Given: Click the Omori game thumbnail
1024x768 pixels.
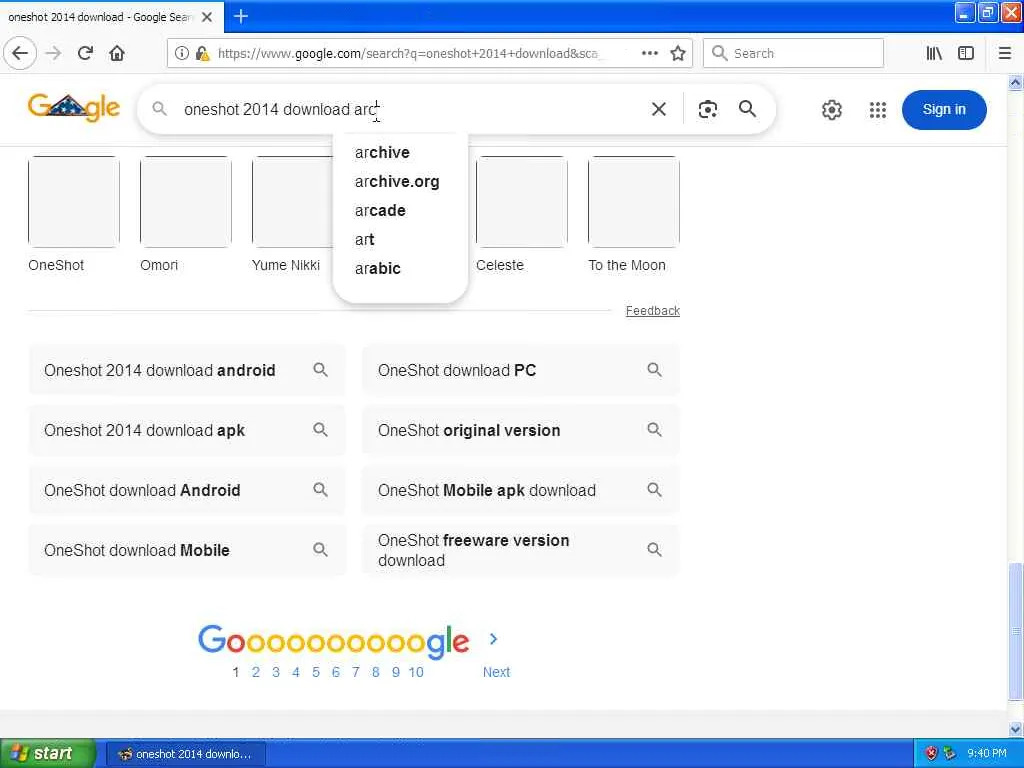Looking at the screenshot, I should [x=185, y=202].
